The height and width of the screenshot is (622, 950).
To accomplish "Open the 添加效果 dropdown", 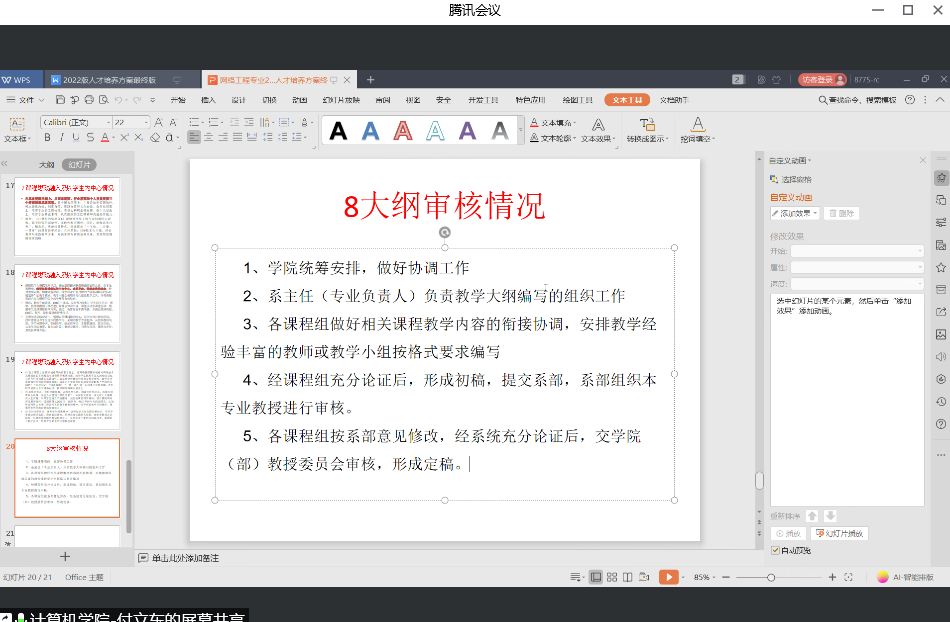I will pos(796,213).
